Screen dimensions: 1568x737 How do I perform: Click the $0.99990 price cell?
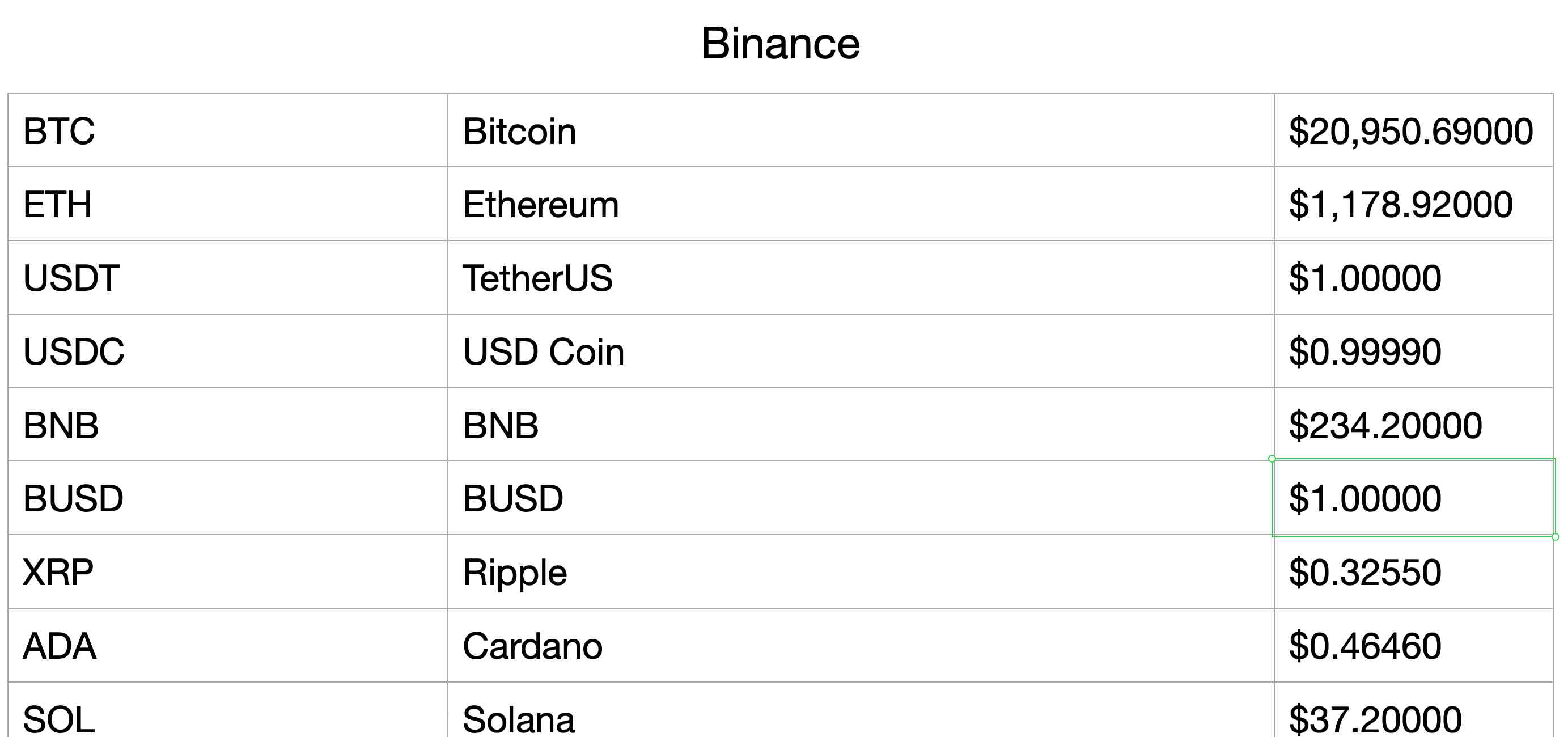(1412, 351)
